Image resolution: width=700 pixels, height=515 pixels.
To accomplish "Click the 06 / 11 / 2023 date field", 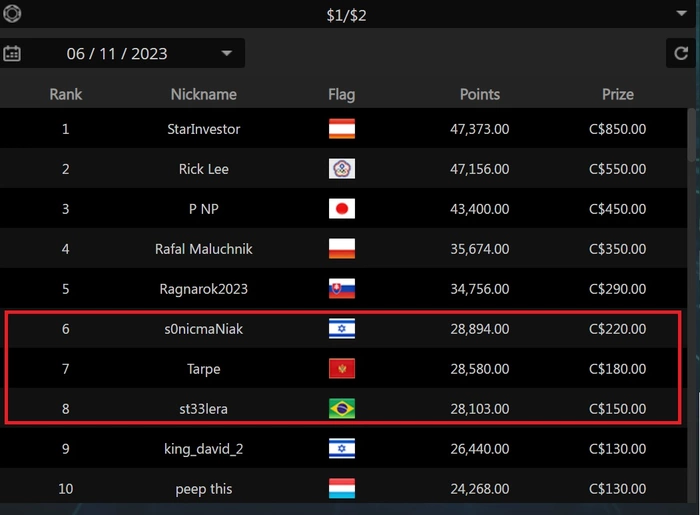I will pos(117,53).
